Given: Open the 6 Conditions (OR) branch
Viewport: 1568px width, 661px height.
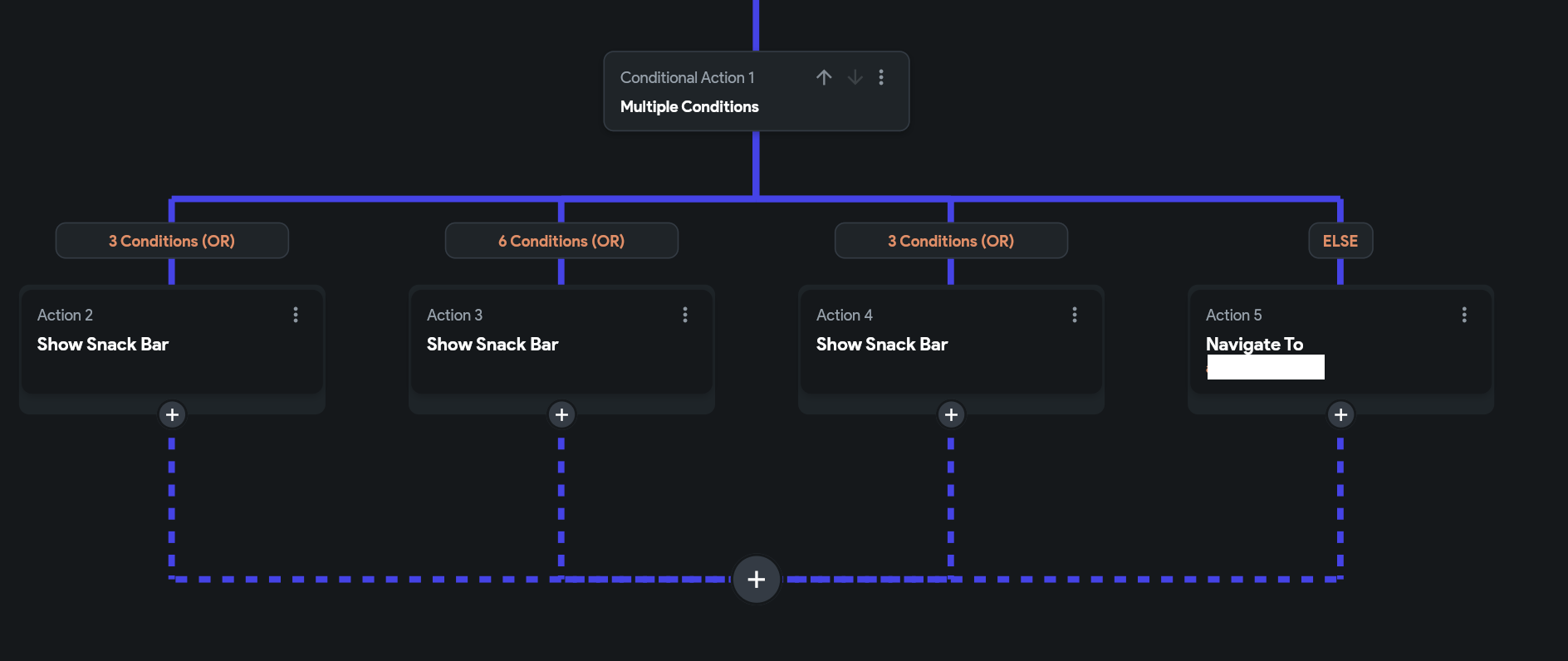Looking at the screenshot, I should pyautogui.click(x=561, y=241).
